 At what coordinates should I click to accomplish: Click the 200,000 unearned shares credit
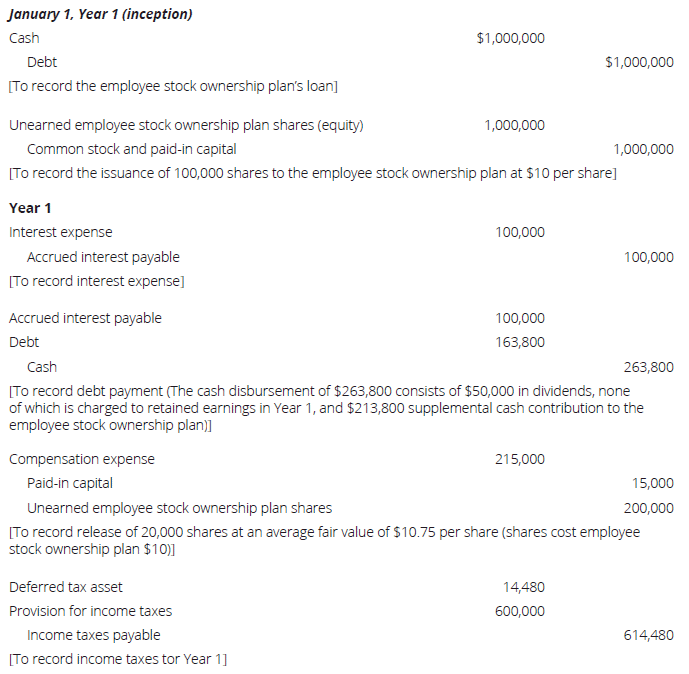coord(648,508)
